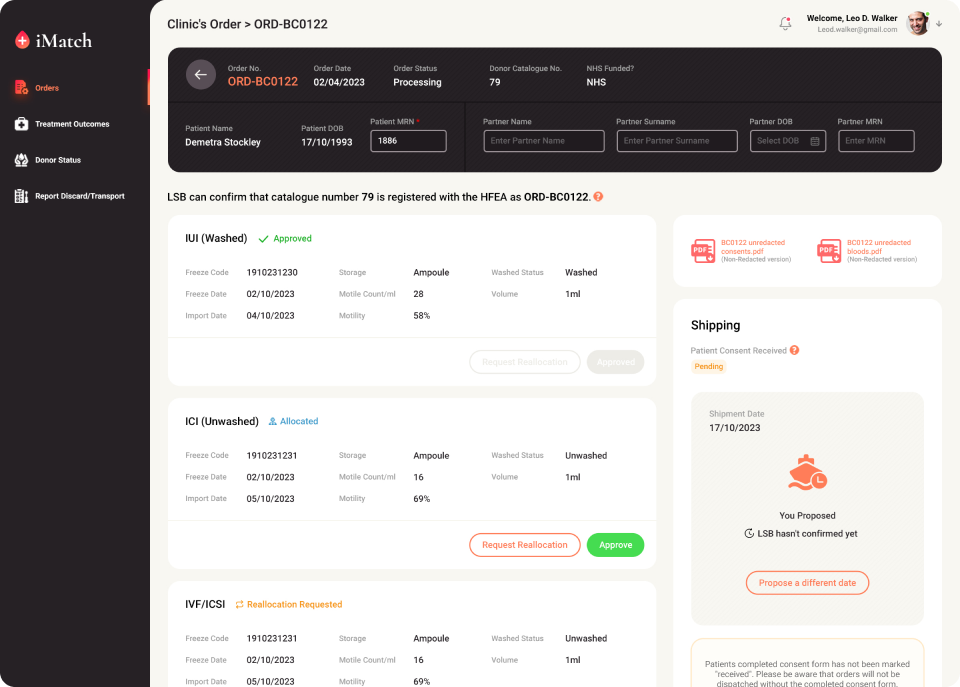Viewport: 960px width, 687px height.
Task: Click the iMatch logo icon
Action: tap(22, 40)
